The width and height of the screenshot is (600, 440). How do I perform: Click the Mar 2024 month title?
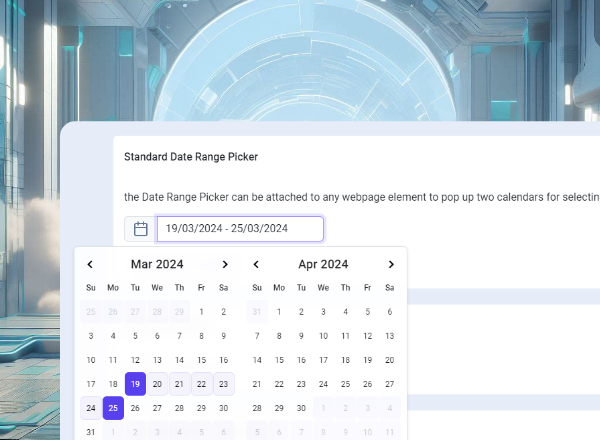coord(157,264)
